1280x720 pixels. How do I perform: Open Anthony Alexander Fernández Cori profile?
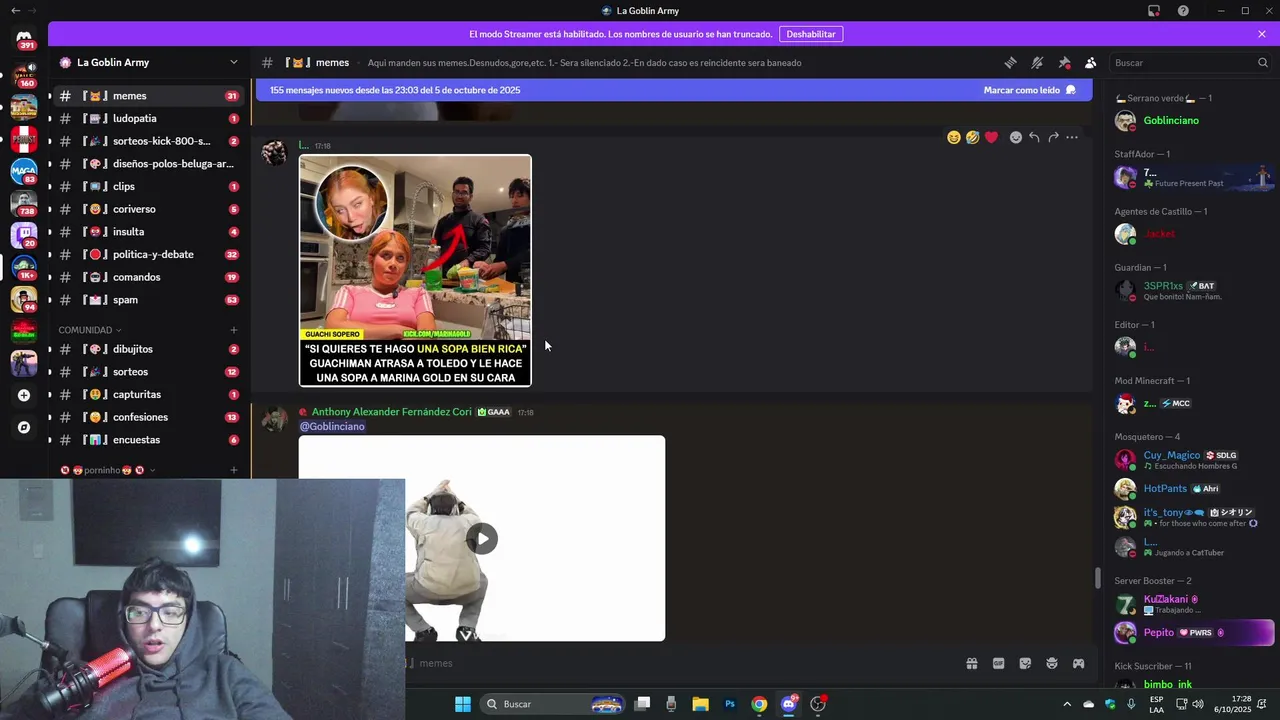391,412
